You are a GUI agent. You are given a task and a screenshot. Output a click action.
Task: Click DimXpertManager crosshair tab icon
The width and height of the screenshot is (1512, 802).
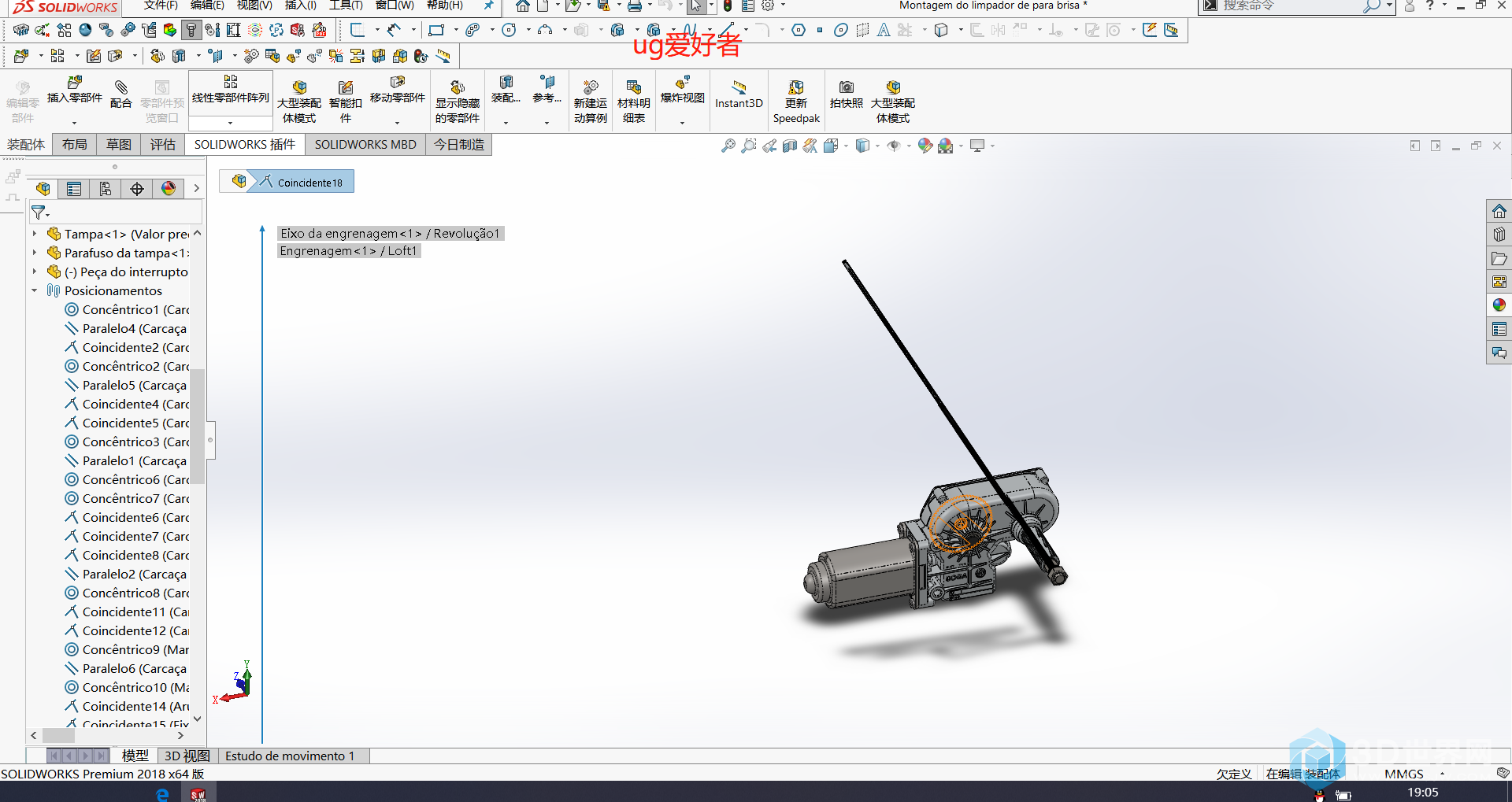coord(137,189)
